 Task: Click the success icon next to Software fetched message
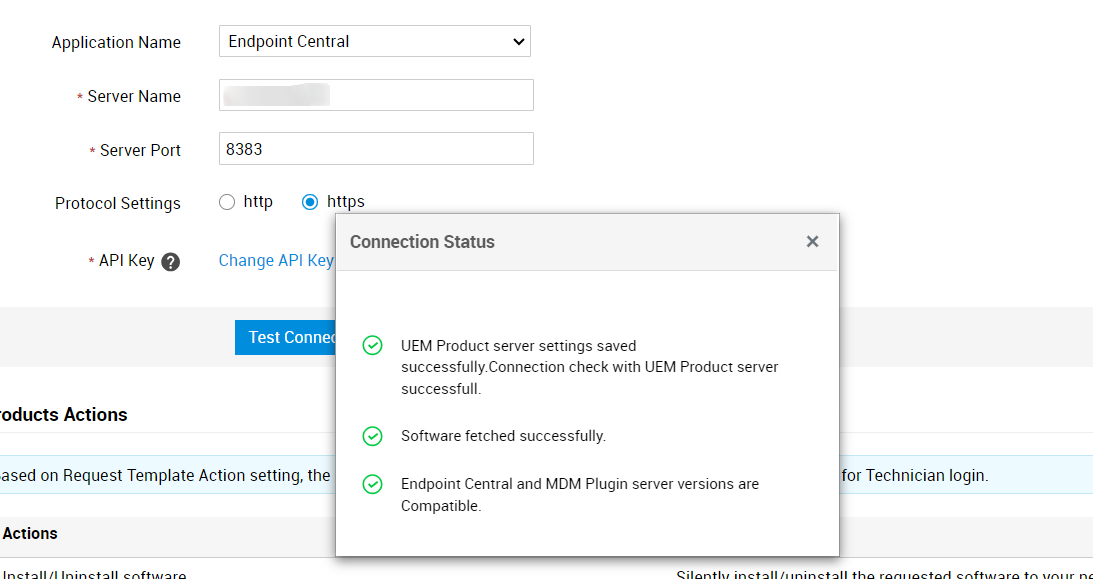point(373,436)
